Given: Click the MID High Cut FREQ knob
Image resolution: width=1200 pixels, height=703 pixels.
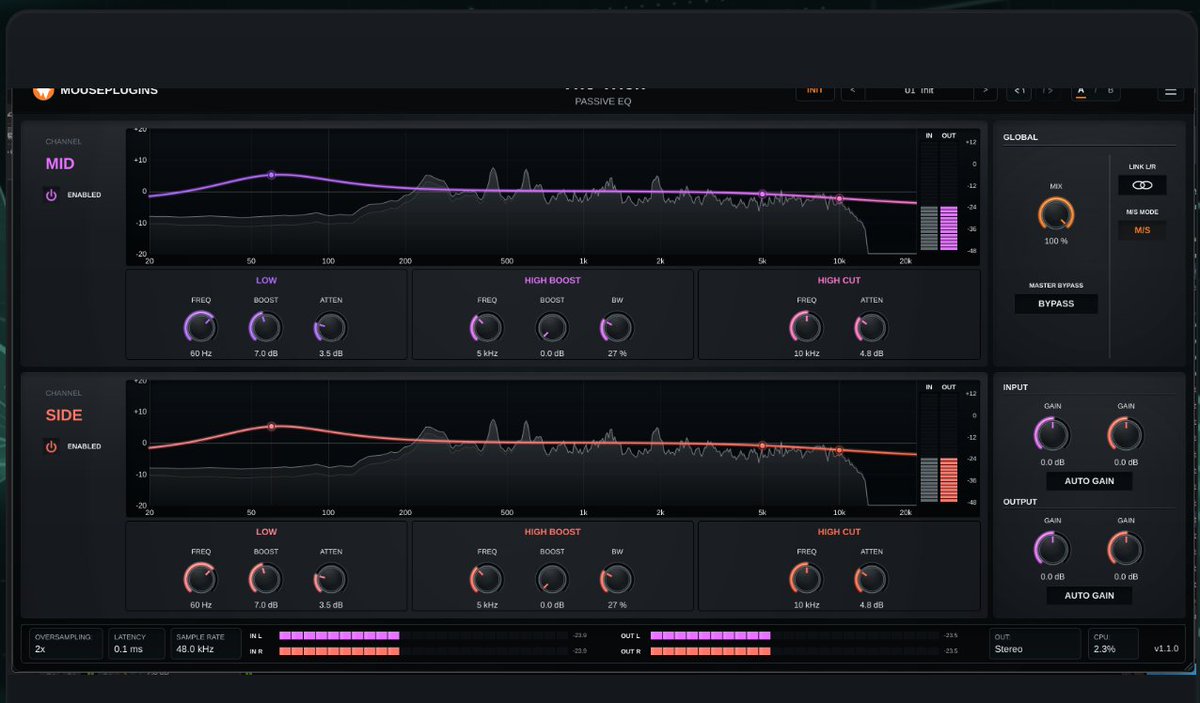Looking at the screenshot, I should (x=806, y=326).
